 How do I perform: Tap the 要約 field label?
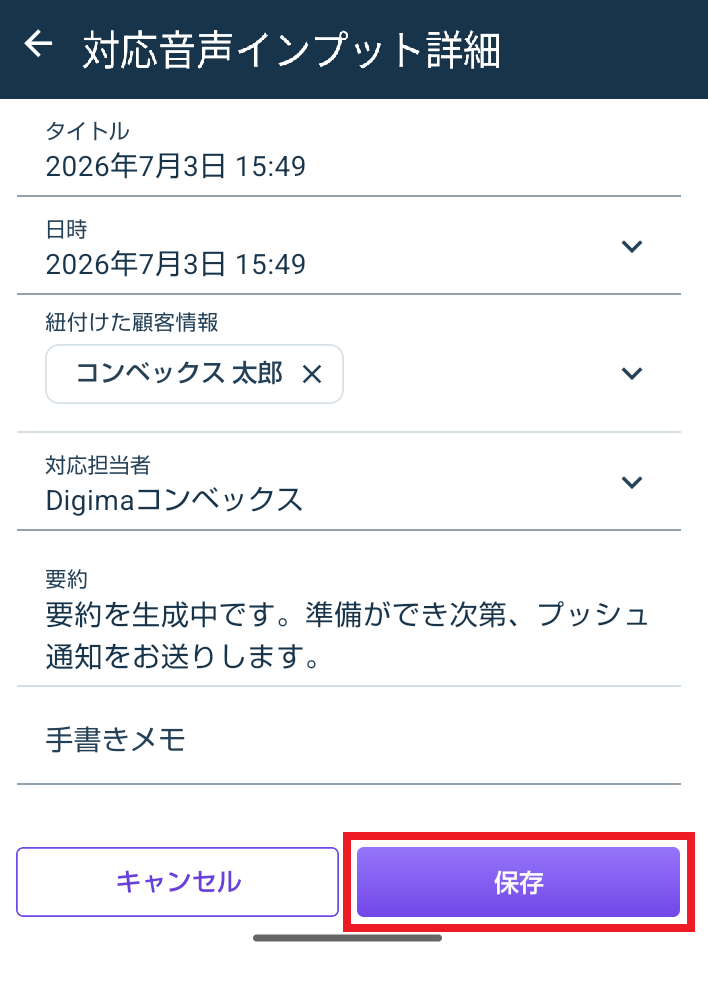coord(67,579)
